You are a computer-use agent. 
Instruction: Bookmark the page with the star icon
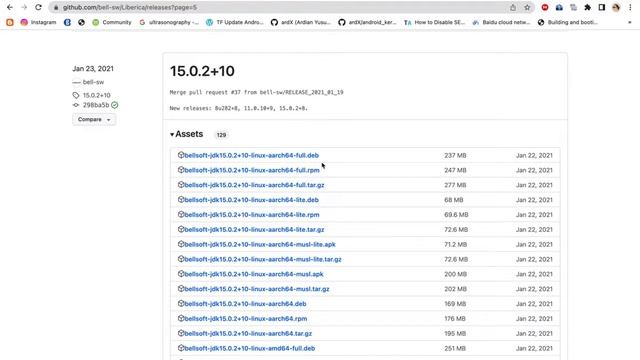click(x=527, y=7)
